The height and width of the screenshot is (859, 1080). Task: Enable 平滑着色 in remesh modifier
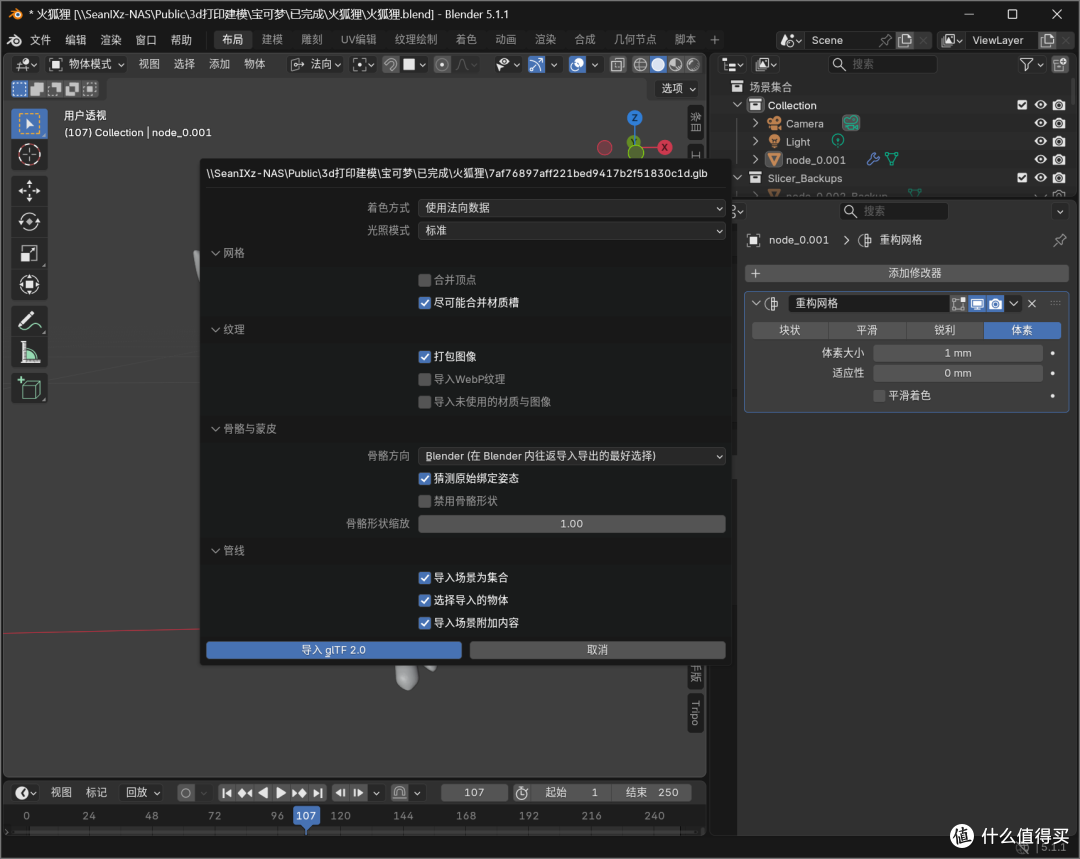(879, 396)
